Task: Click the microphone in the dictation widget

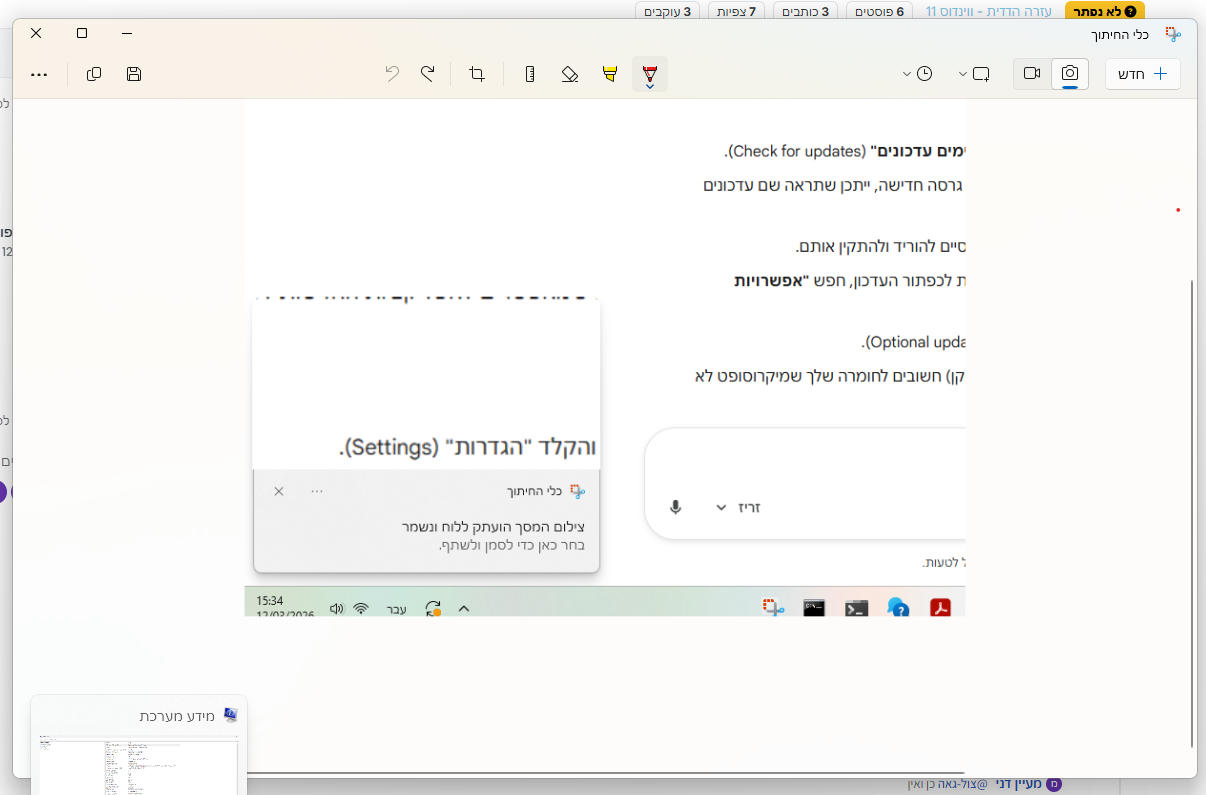Action: [675, 506]
